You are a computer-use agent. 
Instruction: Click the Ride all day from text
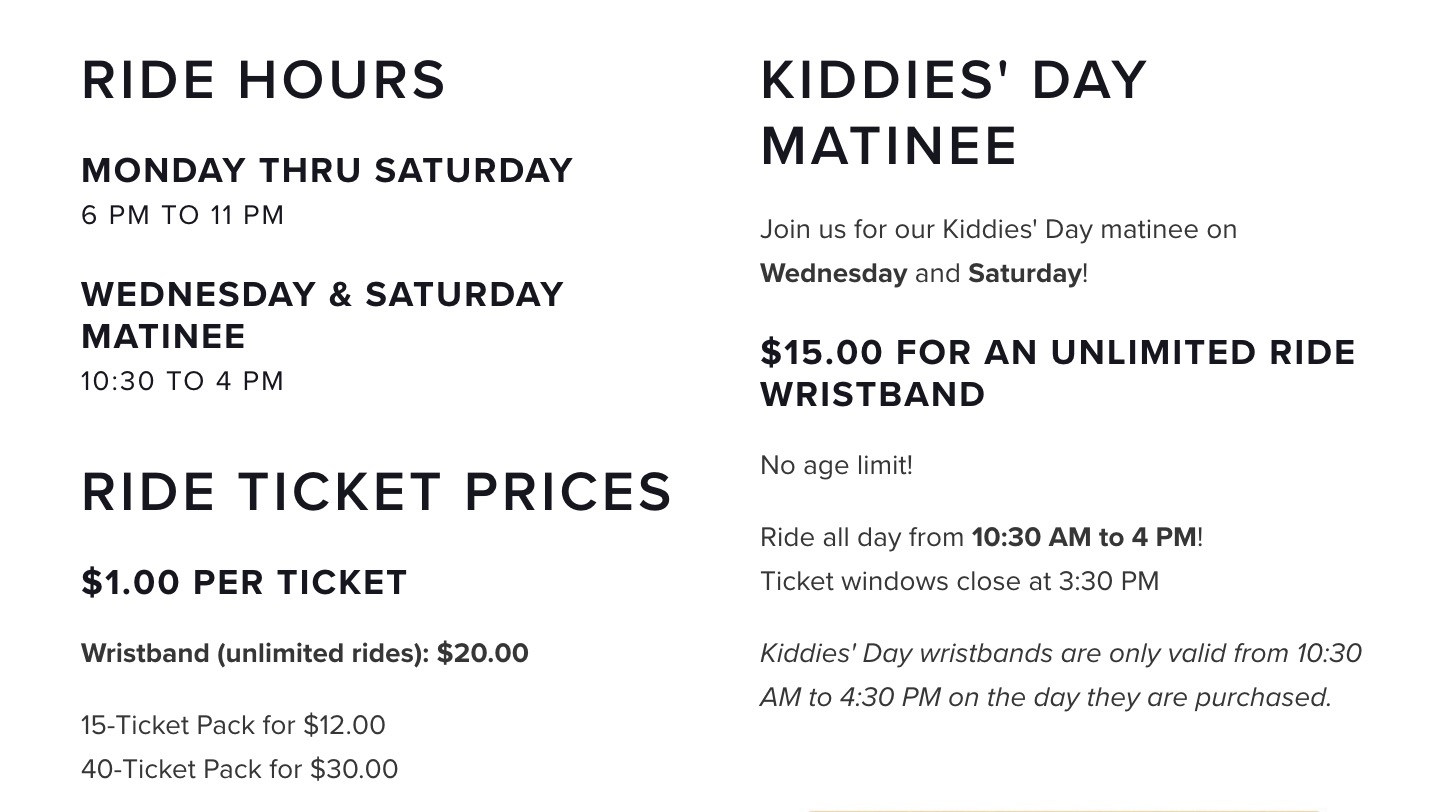point(863,537)
